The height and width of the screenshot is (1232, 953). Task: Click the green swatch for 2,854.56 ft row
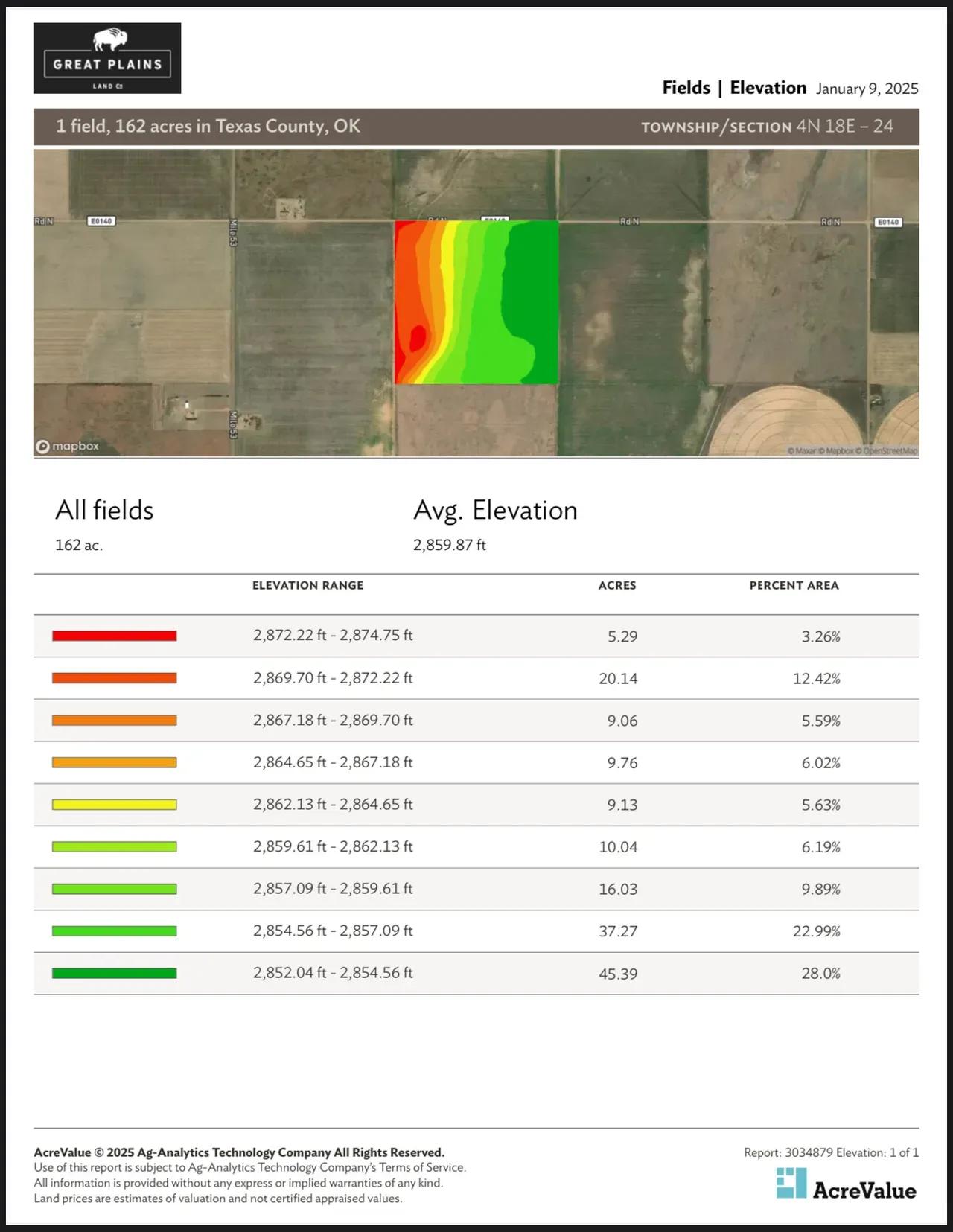[x=115, y=931]
